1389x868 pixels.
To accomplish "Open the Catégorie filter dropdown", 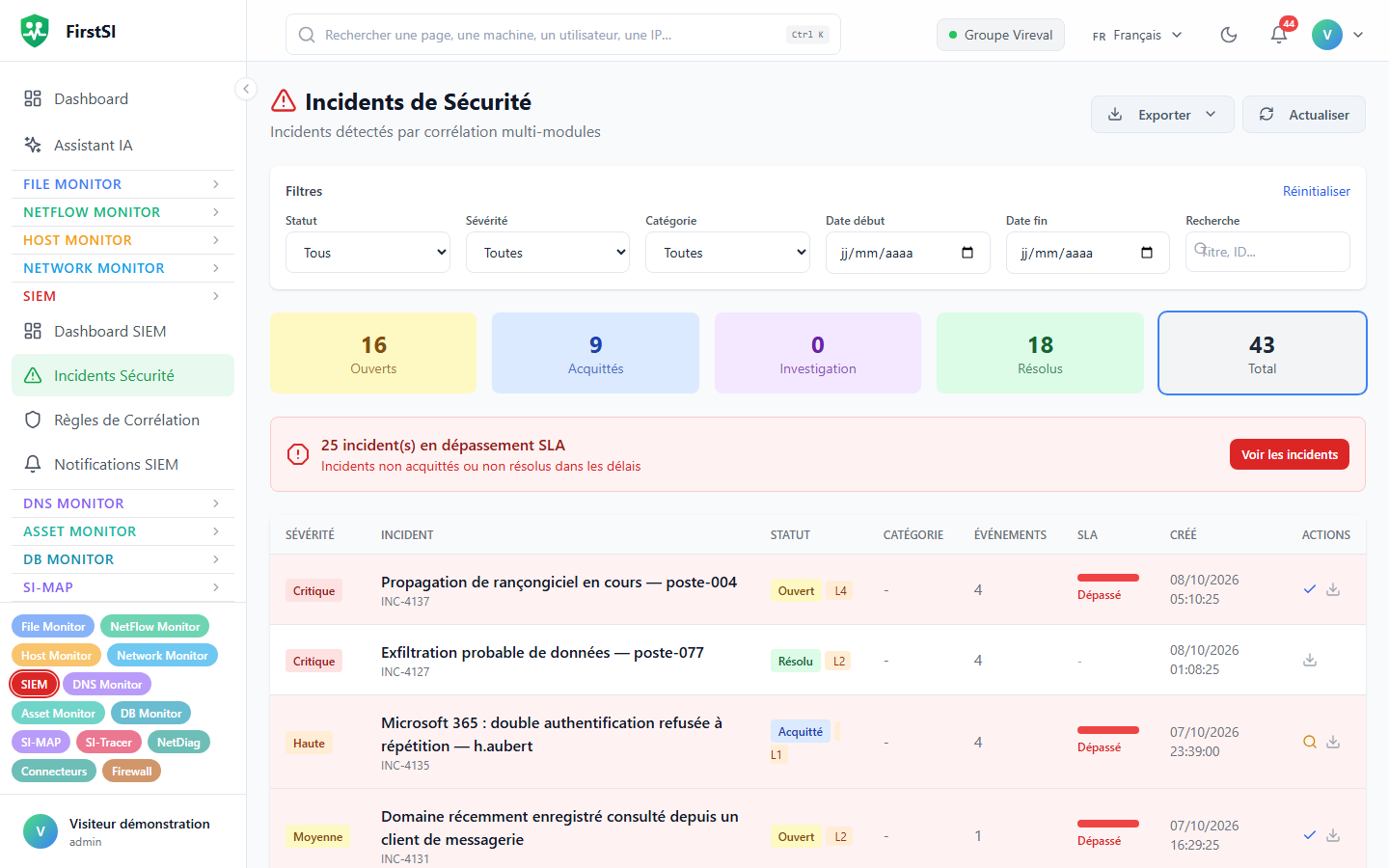I will click(728, 253).
